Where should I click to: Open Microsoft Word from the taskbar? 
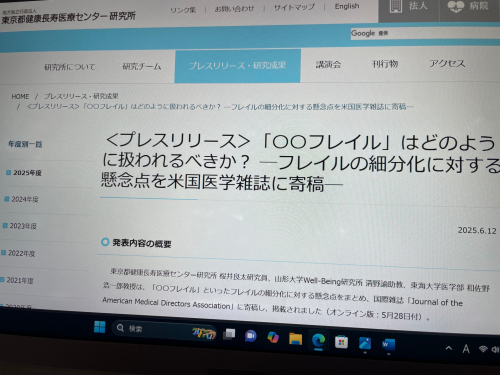pos(388,345)
